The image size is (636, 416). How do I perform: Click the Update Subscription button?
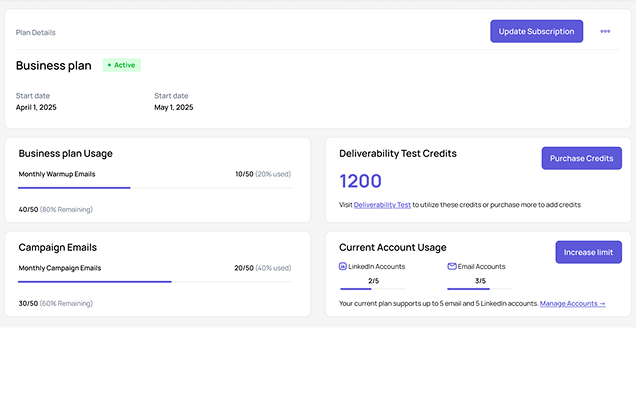coord(536,31)
